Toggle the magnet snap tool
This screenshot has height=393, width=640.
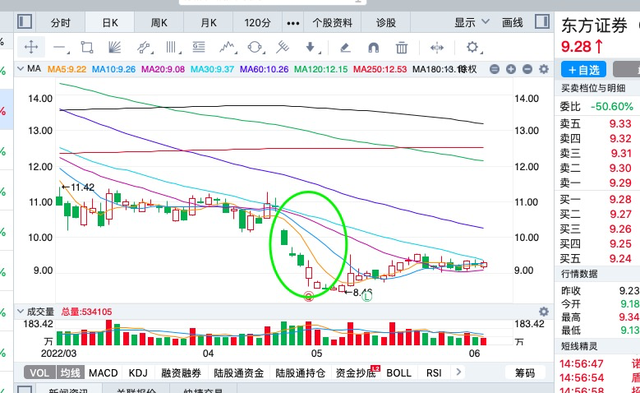coord(373,48)
